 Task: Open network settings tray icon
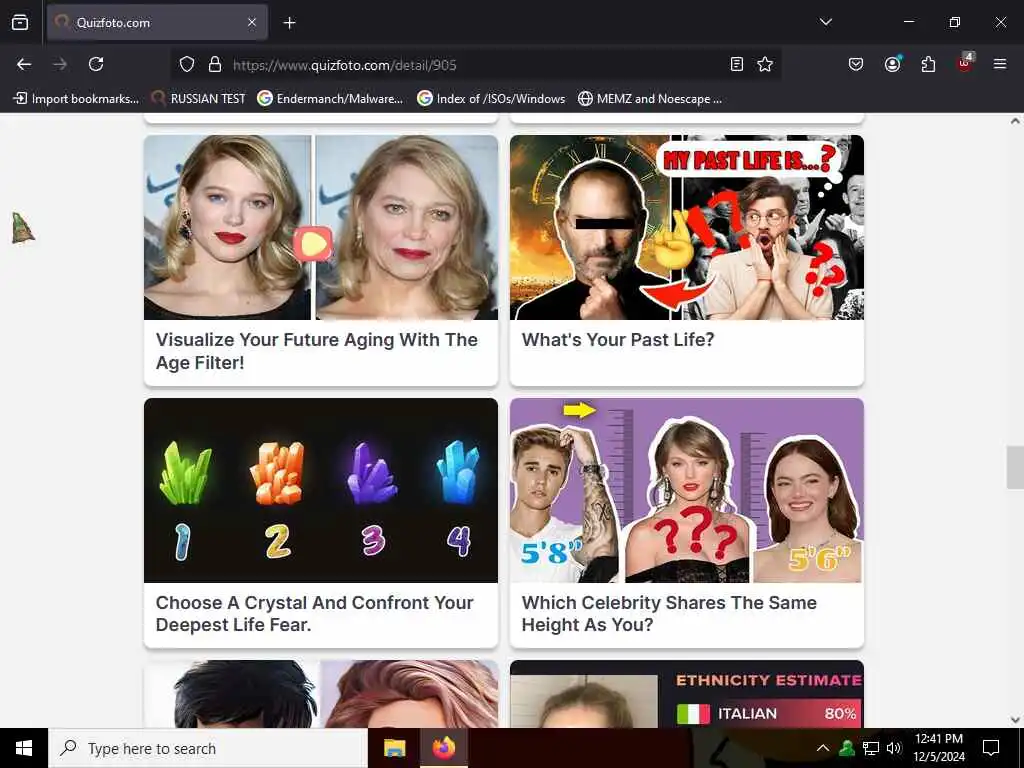pos(871,748)
